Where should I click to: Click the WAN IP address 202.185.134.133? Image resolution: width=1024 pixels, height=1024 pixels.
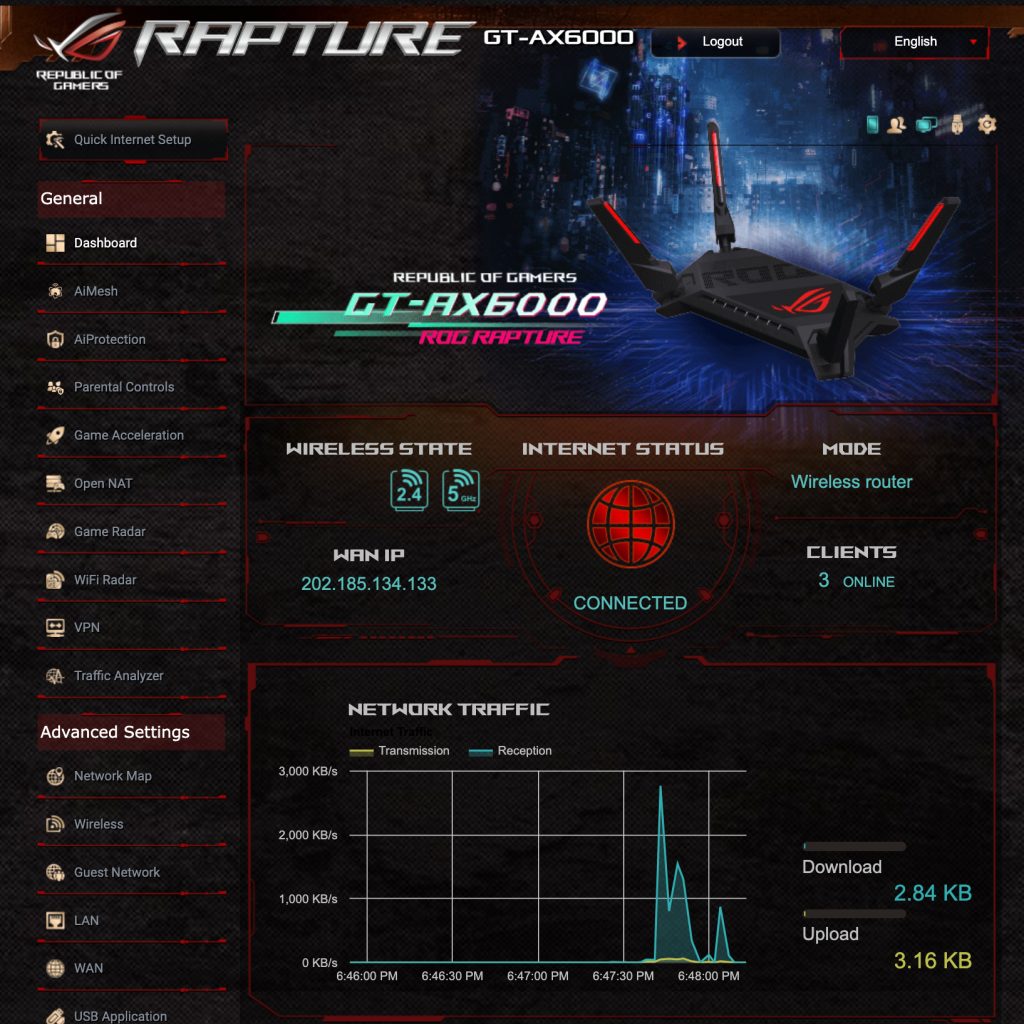point(368,584)
